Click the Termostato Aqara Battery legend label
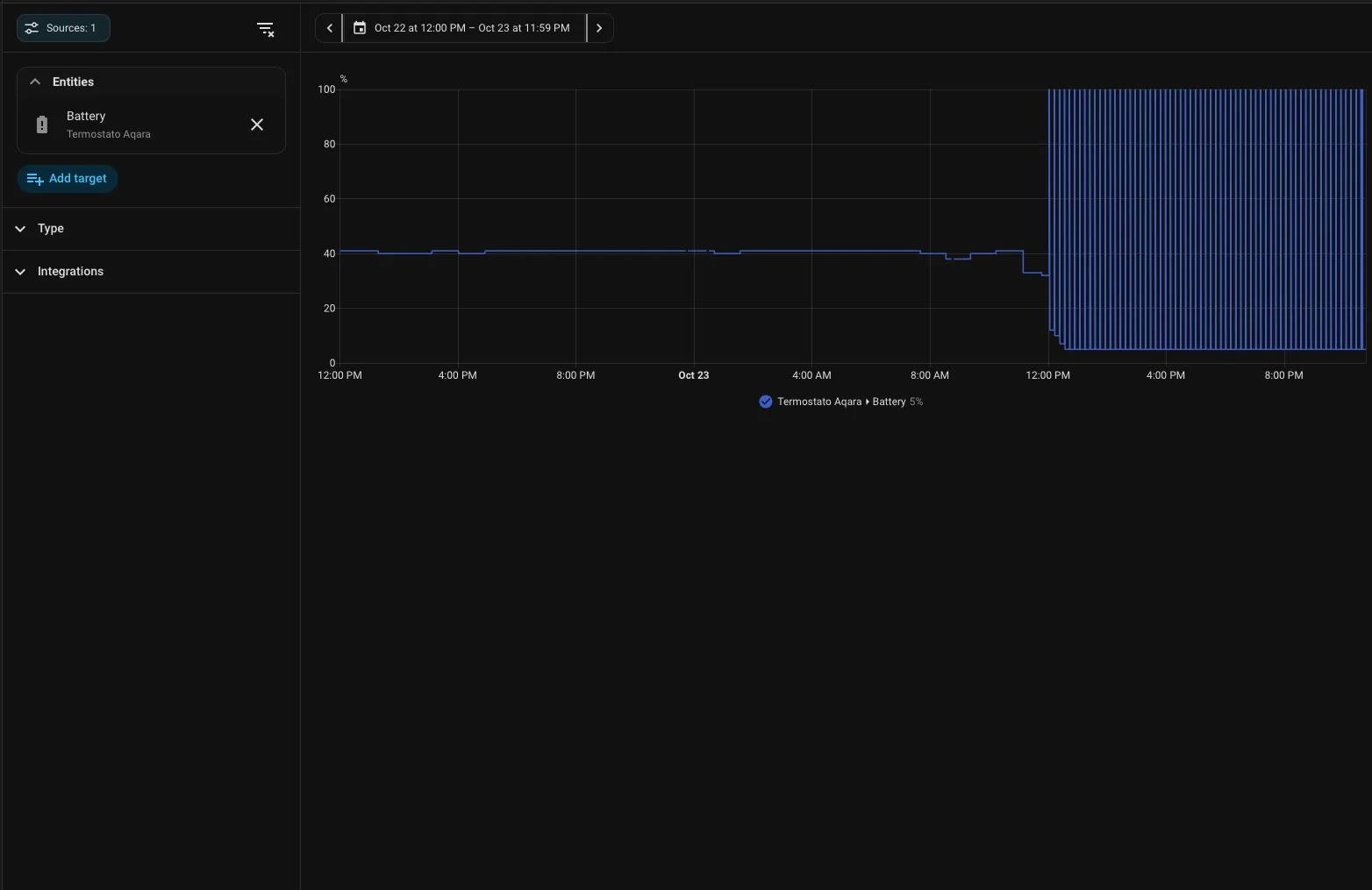Image resolution: width=1372 pixels, height=890 pixels. (841, 402)
